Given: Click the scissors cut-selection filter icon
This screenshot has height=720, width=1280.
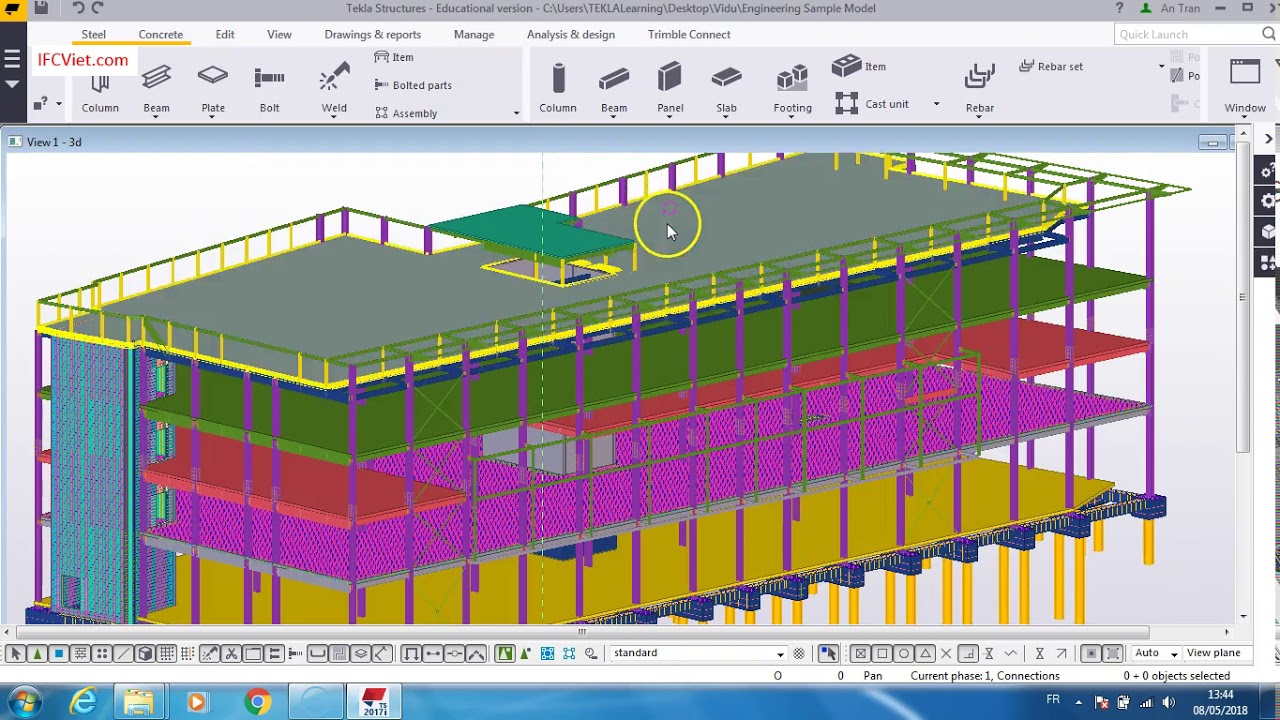Looking at the screenshot, I should click(x=231, y=653).
